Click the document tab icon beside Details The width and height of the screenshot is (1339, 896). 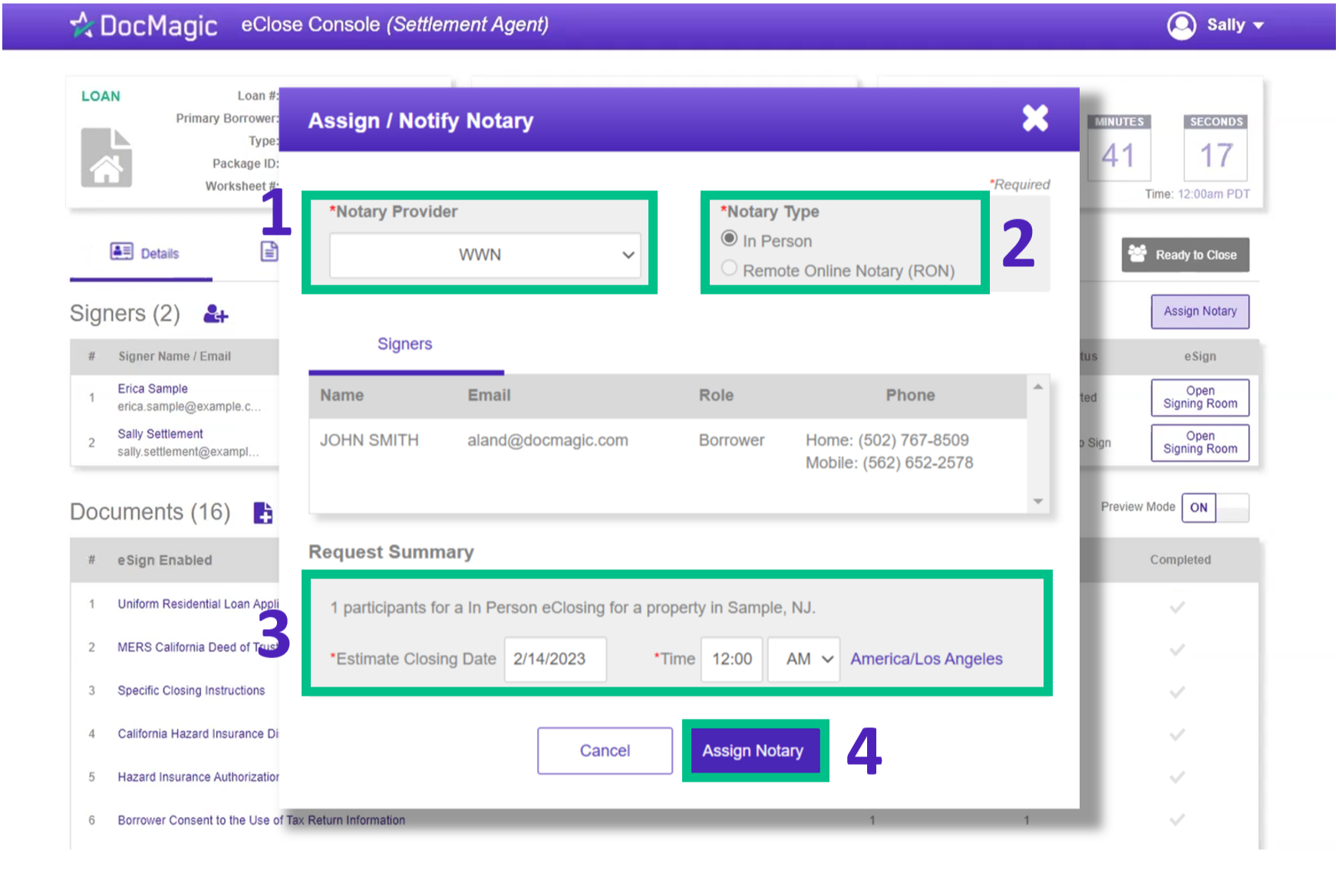pyautogui.click(x=269, y=251)
